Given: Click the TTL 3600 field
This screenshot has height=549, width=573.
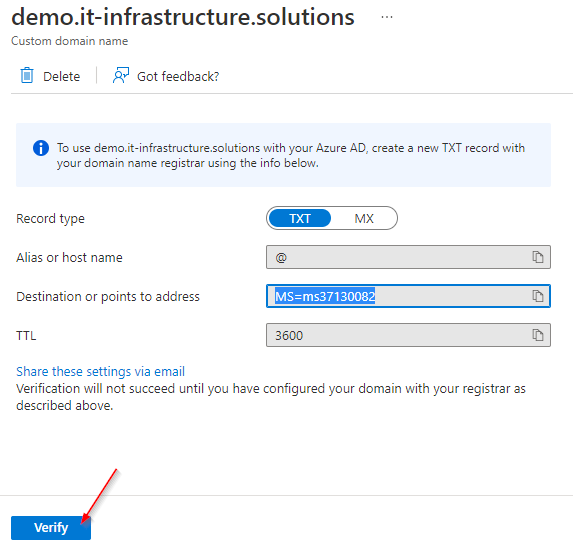Looking at the screenshot, I should (x=408, y=335).
